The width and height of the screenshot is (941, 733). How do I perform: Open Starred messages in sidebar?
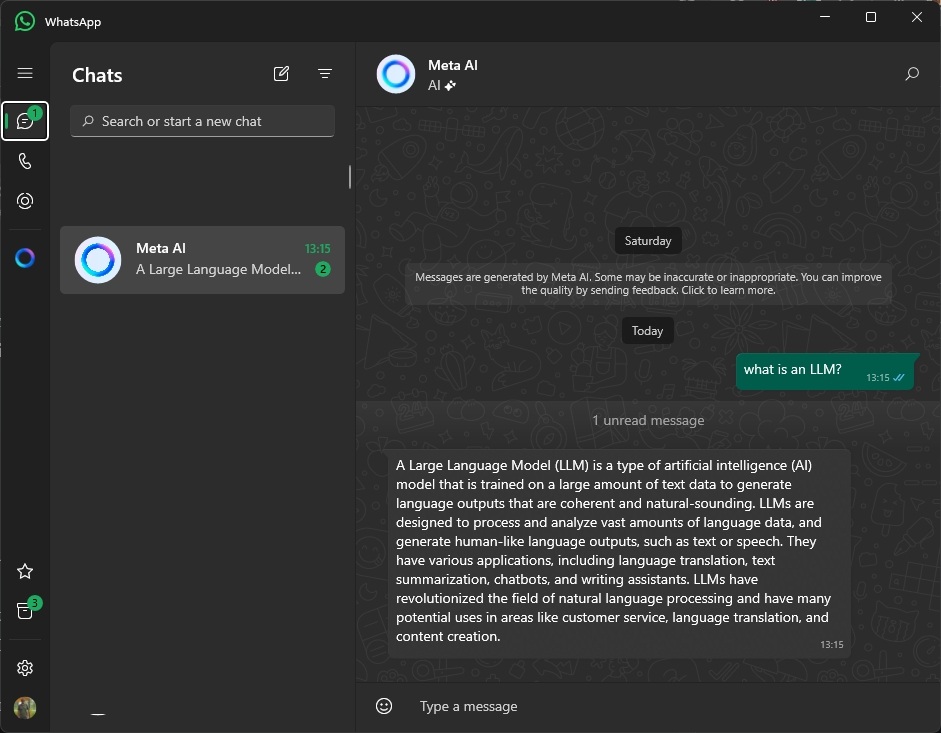(x=25, y=571)
